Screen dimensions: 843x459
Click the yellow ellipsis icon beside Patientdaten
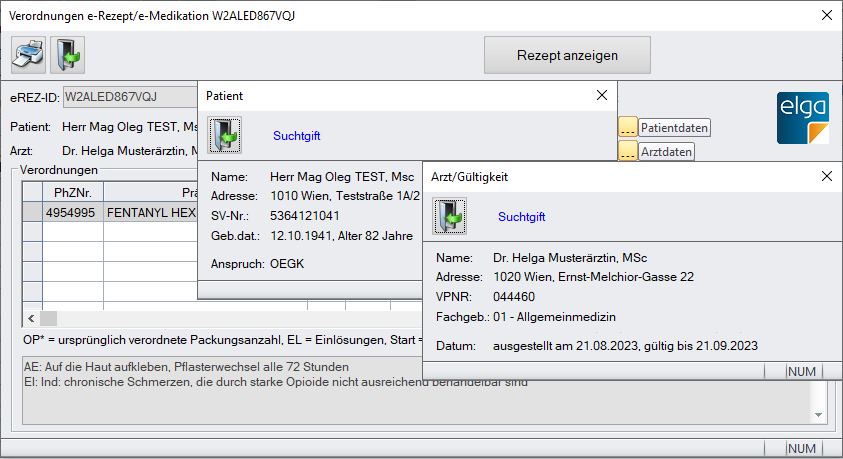628,128
